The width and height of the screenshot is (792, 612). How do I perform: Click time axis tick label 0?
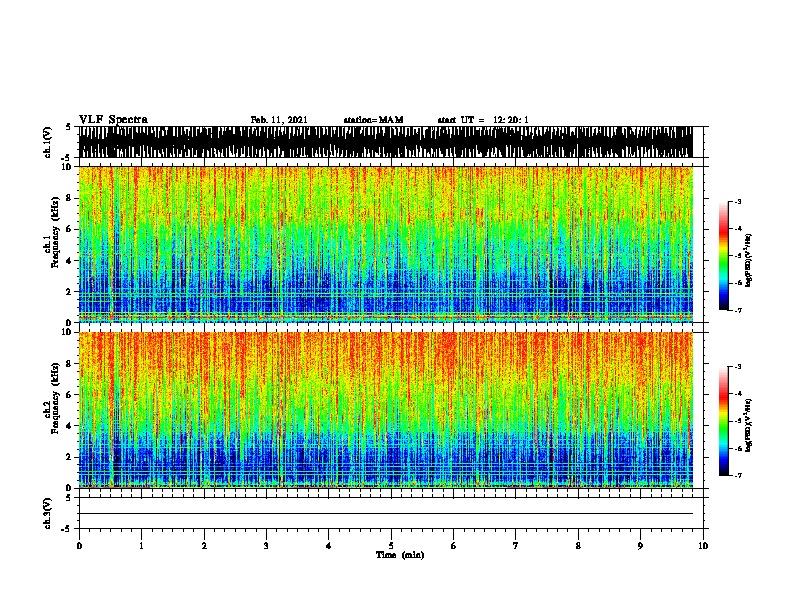(x=79, y=546)
